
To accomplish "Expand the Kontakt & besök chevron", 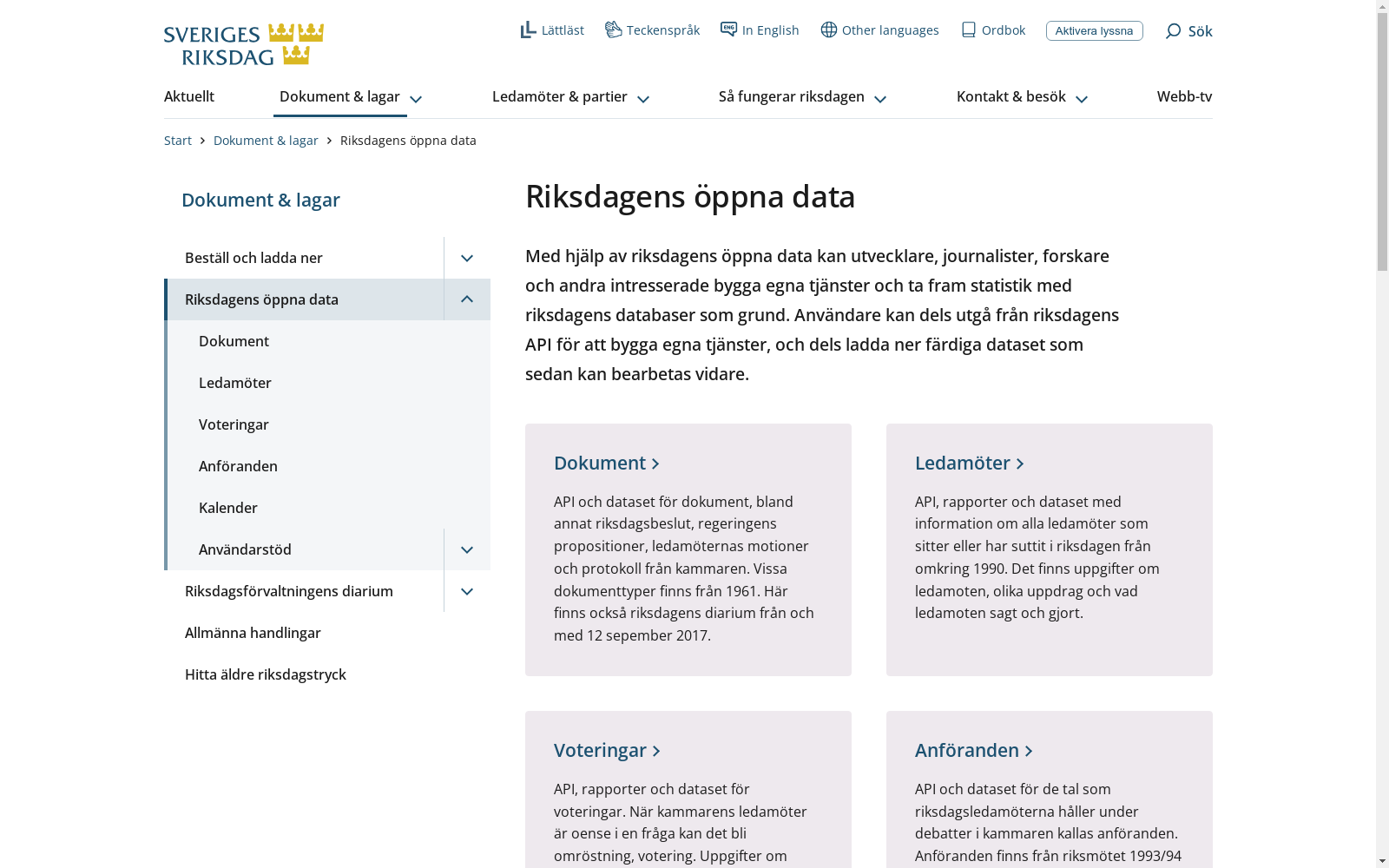I will click(1082, 99).
